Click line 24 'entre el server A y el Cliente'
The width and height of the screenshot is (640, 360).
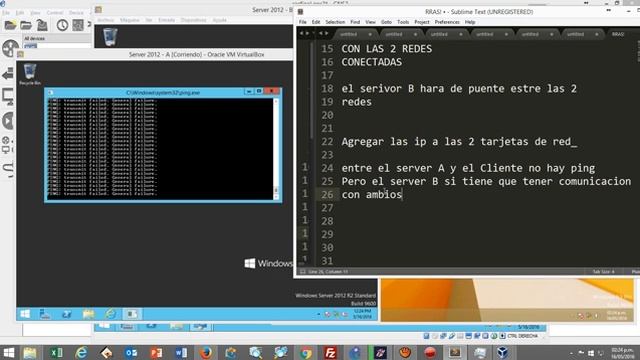coord(468,168)
